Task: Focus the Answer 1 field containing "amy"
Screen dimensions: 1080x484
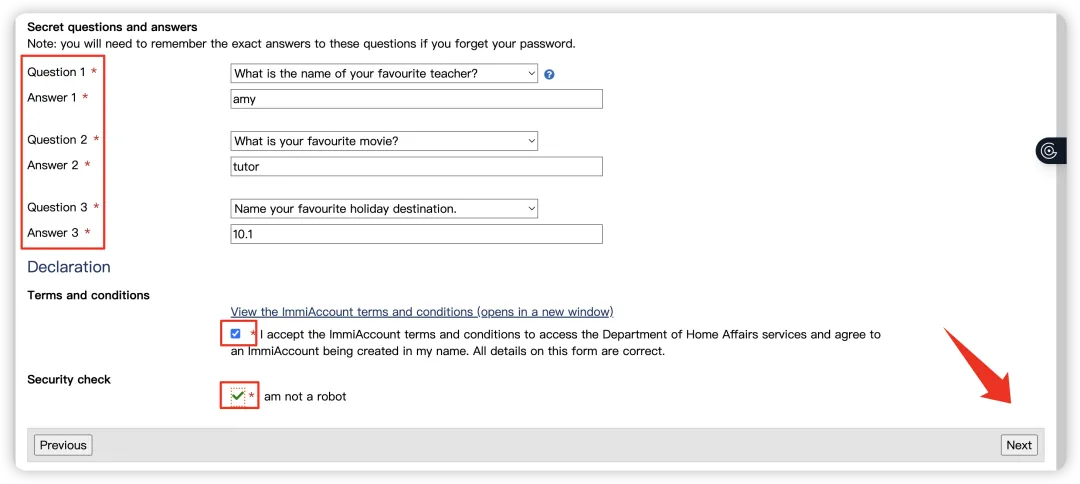Action: click(416, 99)
